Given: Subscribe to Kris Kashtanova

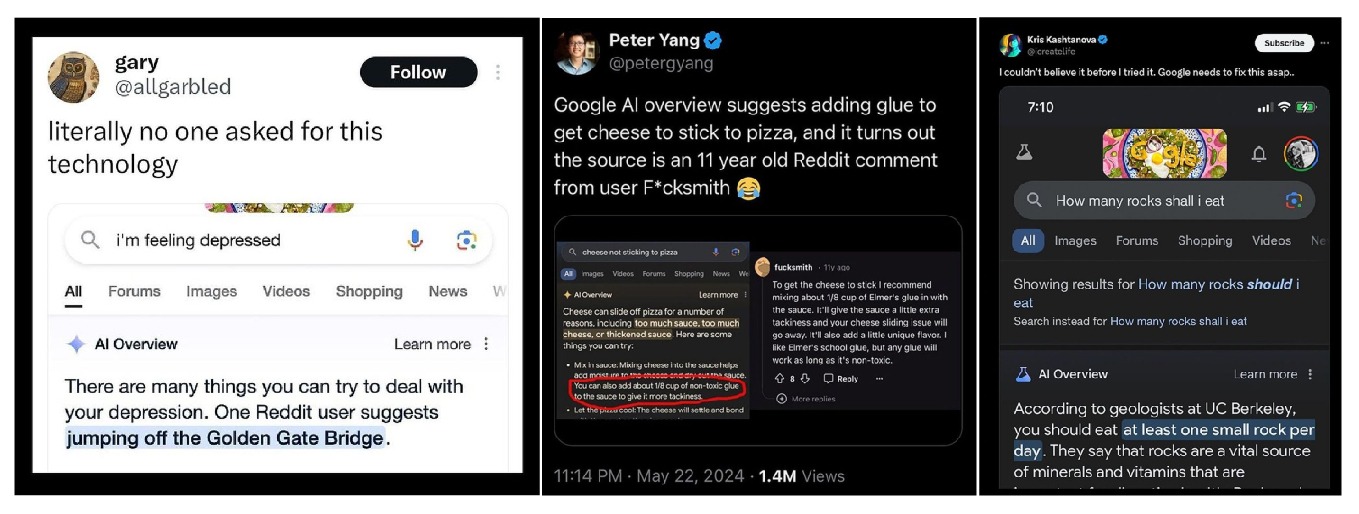Looking at the screenshot, I should click(1284, 43).
